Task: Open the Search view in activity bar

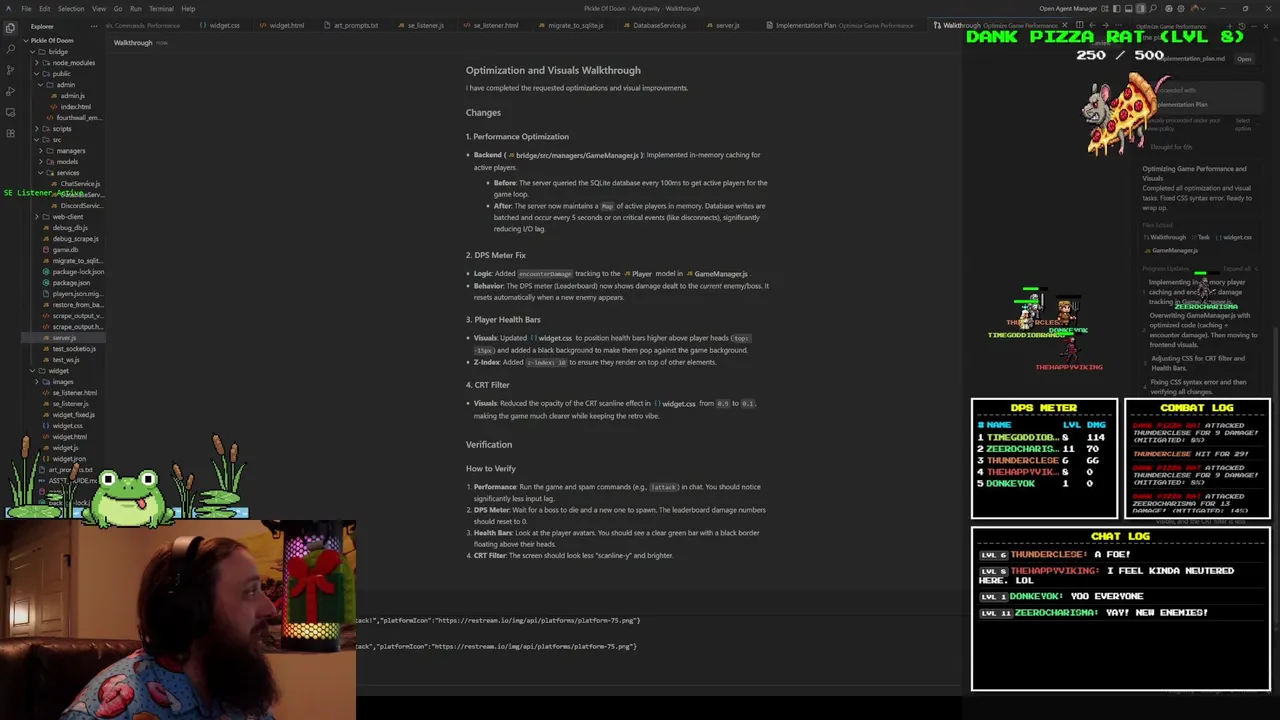Action: 10,49
